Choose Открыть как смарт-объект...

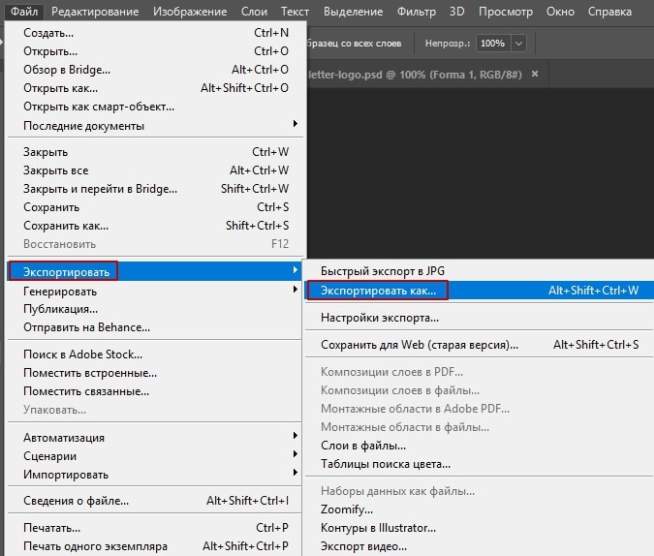coord(156,106)
